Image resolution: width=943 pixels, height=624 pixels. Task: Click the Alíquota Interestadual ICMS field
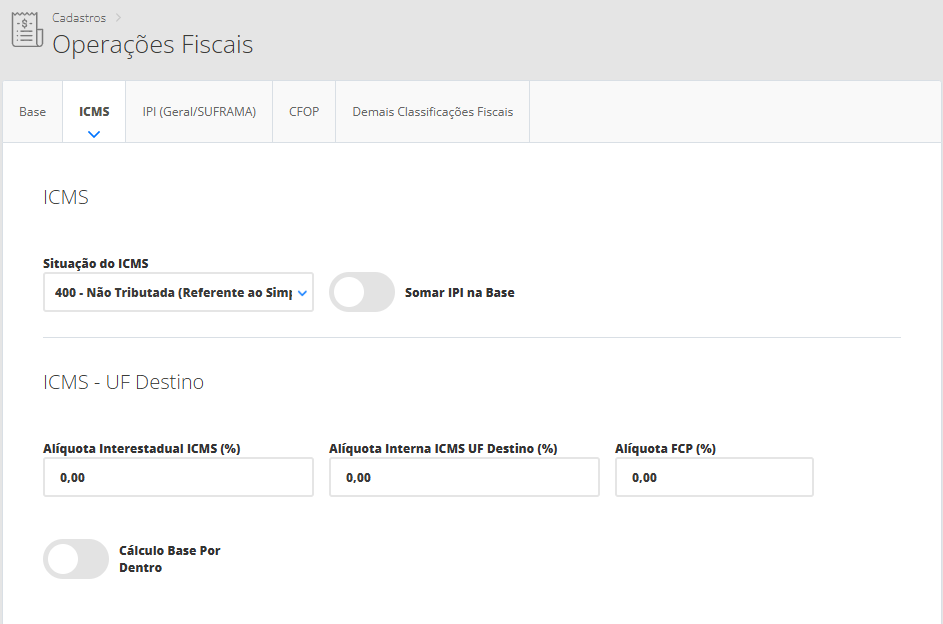pyautogui.click(x=178, y=478)
